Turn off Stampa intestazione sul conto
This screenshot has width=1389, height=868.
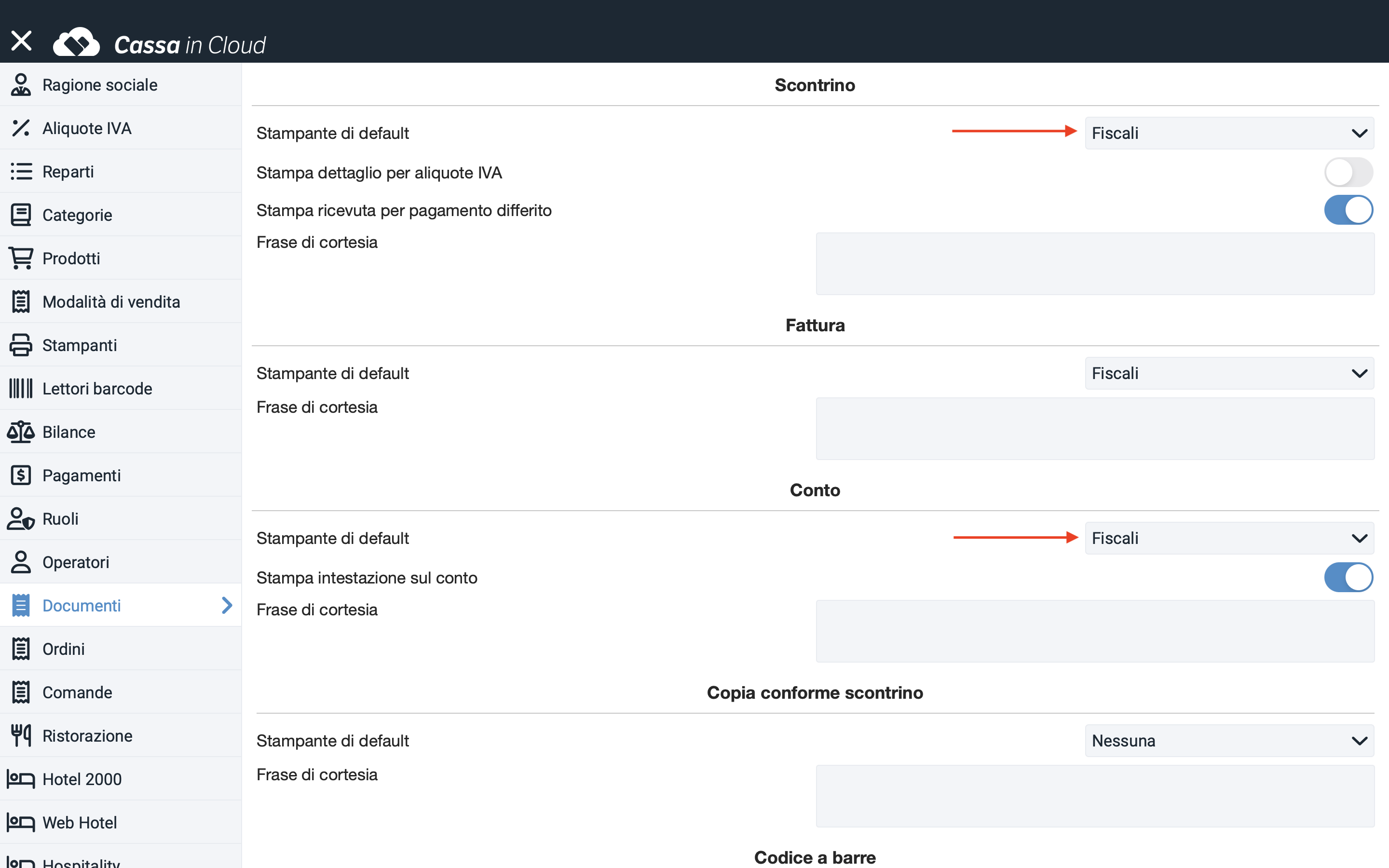tap(1348, 578)
